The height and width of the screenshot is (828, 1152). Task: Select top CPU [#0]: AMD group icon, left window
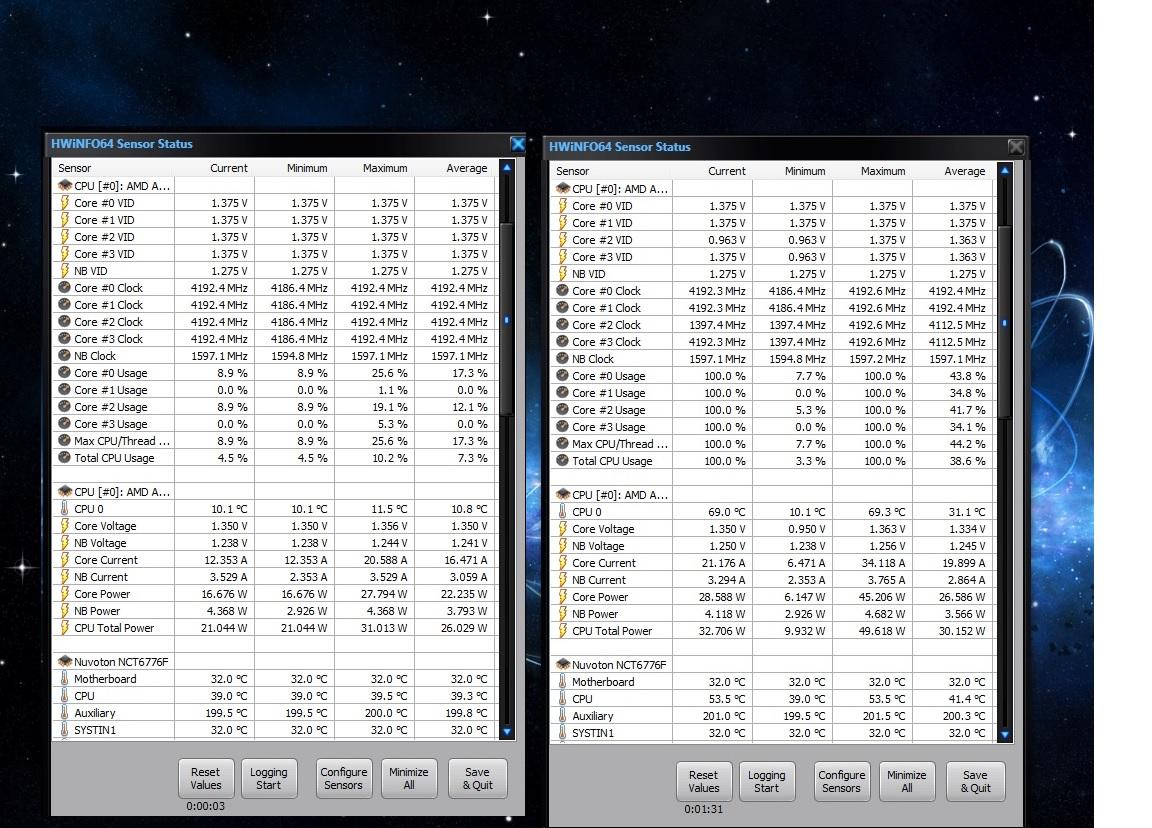point(65,186)
